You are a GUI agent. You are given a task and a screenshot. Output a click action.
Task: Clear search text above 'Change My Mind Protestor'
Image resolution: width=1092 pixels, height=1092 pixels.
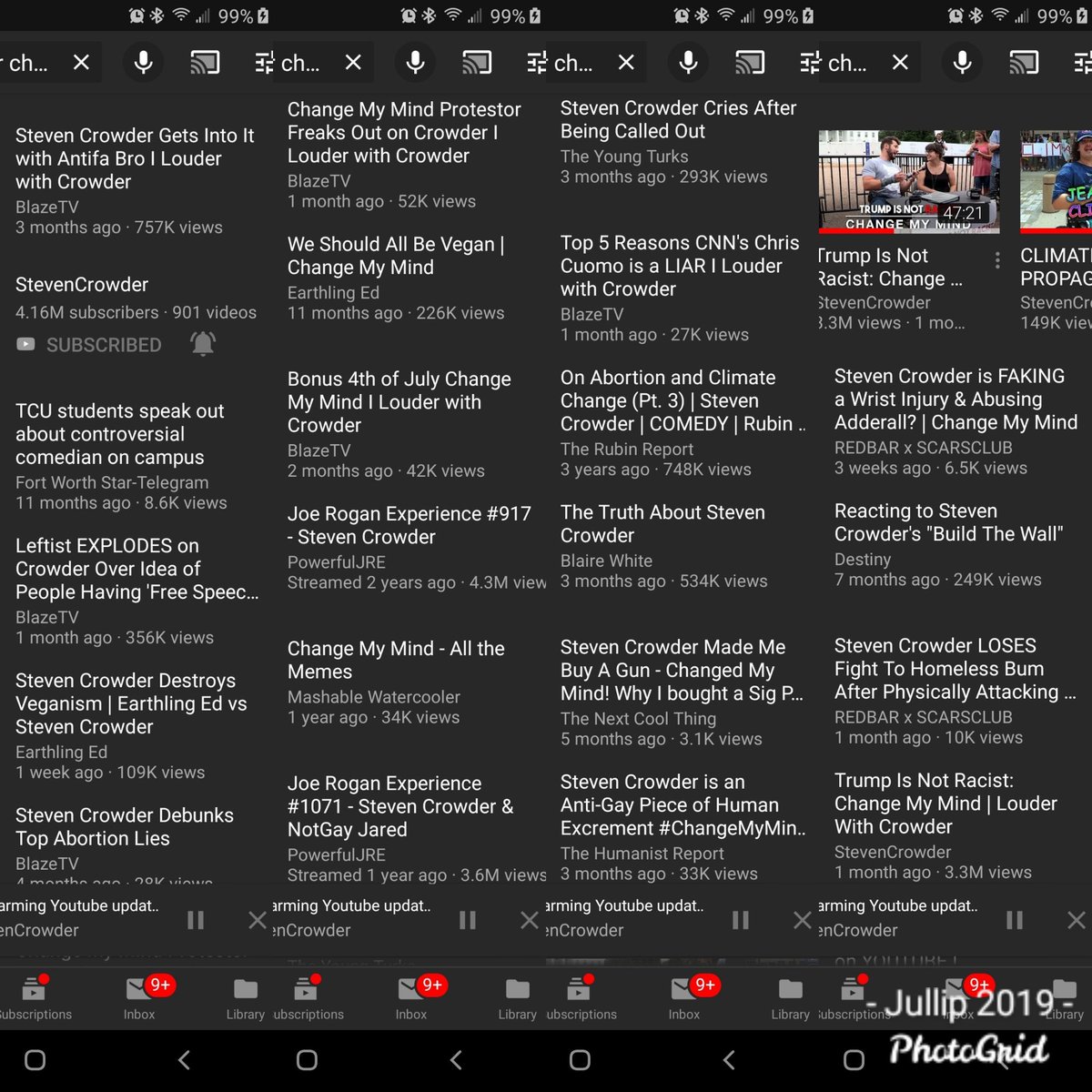353,62
